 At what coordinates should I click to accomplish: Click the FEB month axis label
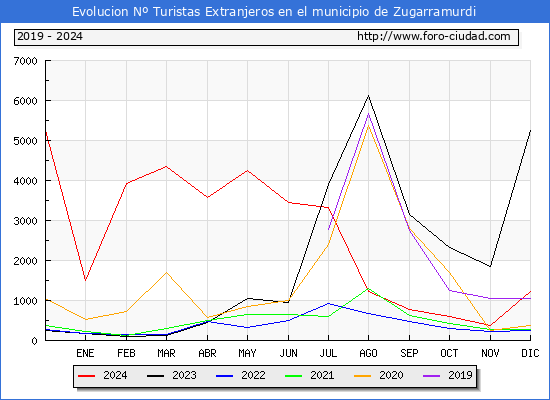click(126, 353)
